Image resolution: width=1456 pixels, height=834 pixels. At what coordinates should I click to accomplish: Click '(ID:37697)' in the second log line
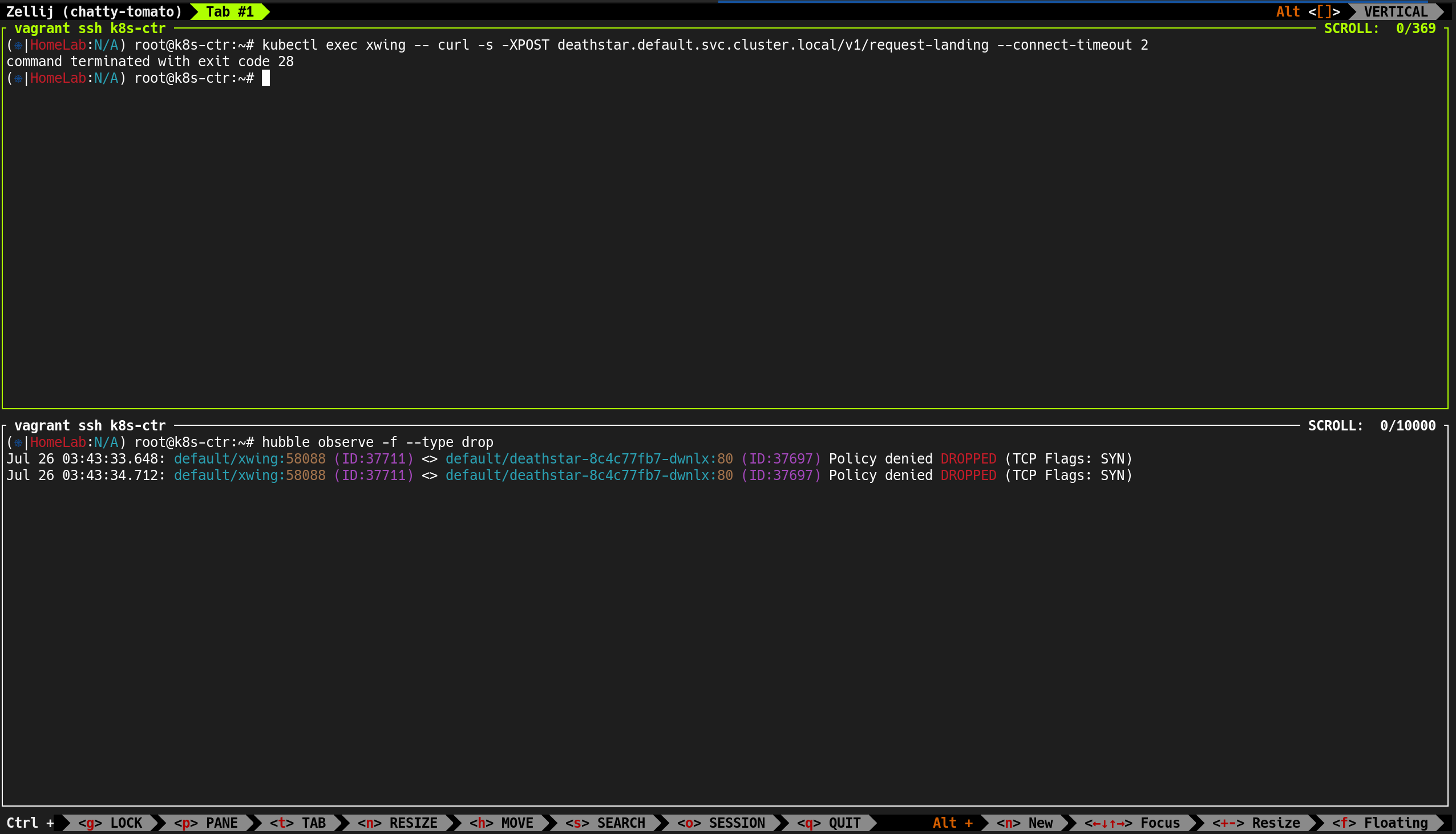[x=781, y=476]
